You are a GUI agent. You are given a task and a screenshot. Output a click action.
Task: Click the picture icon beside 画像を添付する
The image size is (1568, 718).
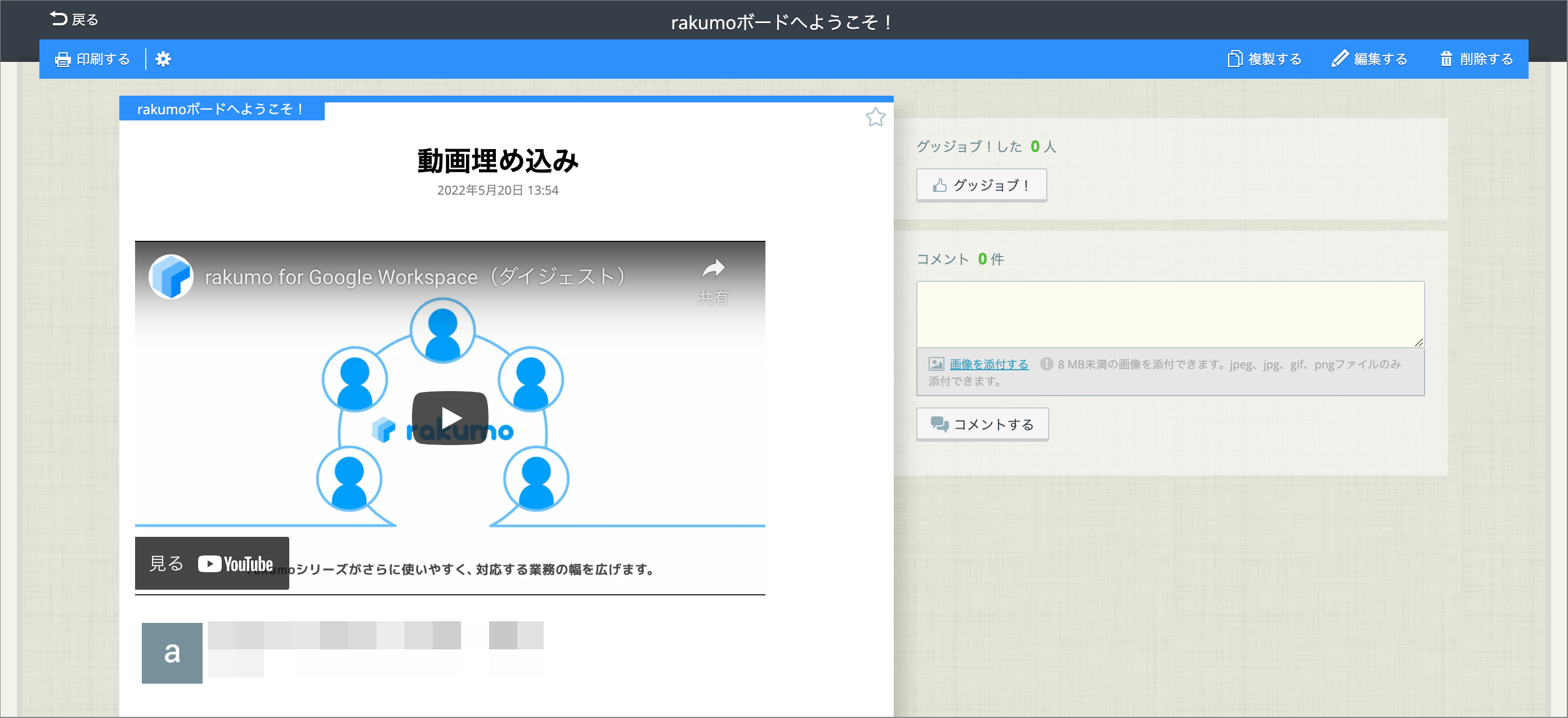tap(936, 364)
